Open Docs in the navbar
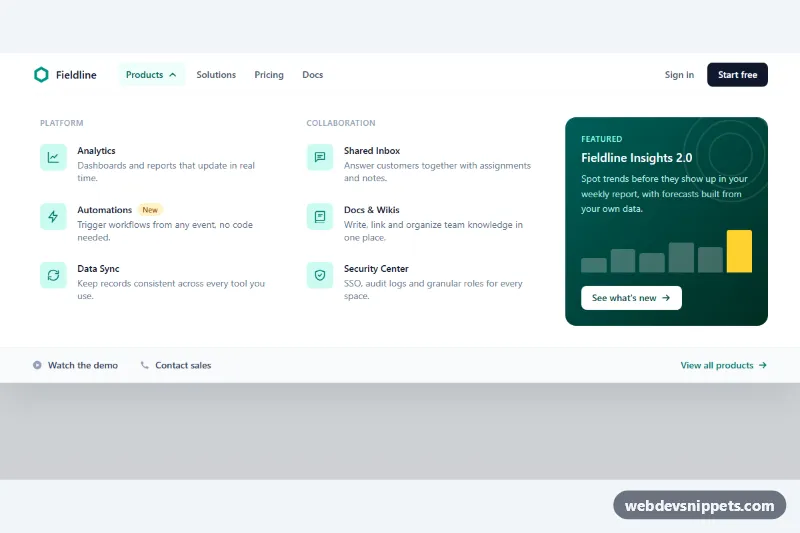The width and height of the screenshot is (800, 533). pos(313,75)
